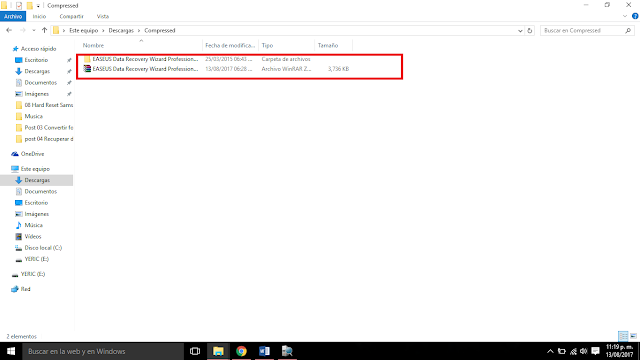Sort by 'Fecha de modifica...' column
Screen dimensions: 640x360
230,45
